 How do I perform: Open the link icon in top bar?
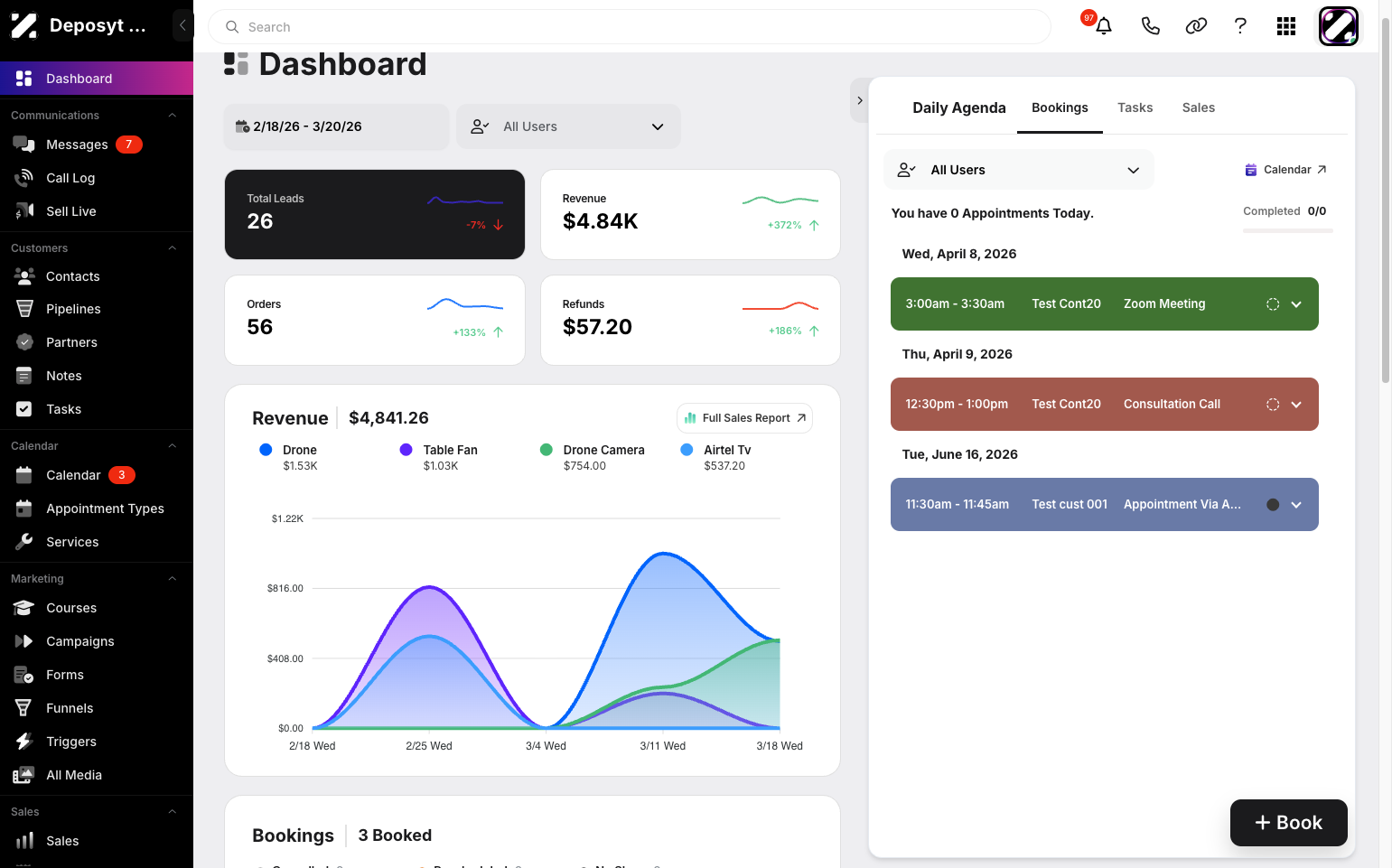(1196, 26)
